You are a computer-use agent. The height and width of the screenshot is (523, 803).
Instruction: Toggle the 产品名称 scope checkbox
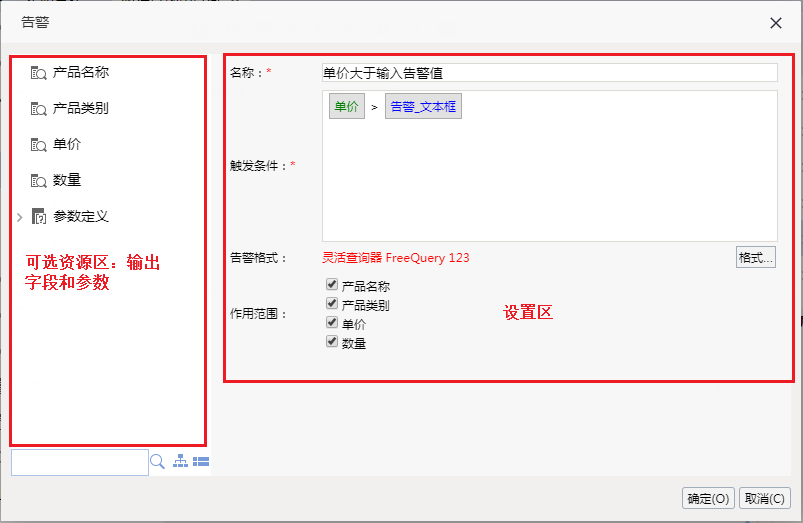point(332,284)
